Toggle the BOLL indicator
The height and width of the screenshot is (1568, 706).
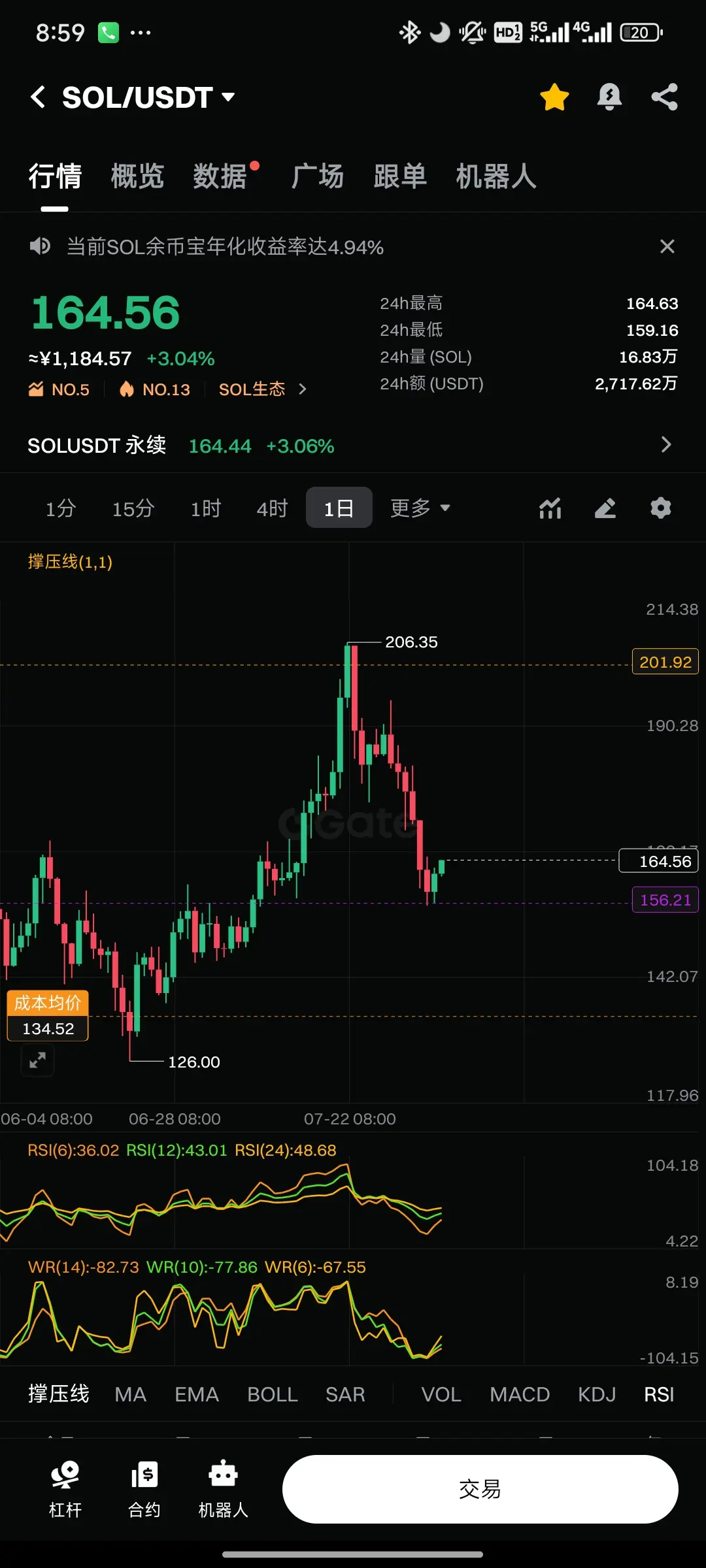273,1394
